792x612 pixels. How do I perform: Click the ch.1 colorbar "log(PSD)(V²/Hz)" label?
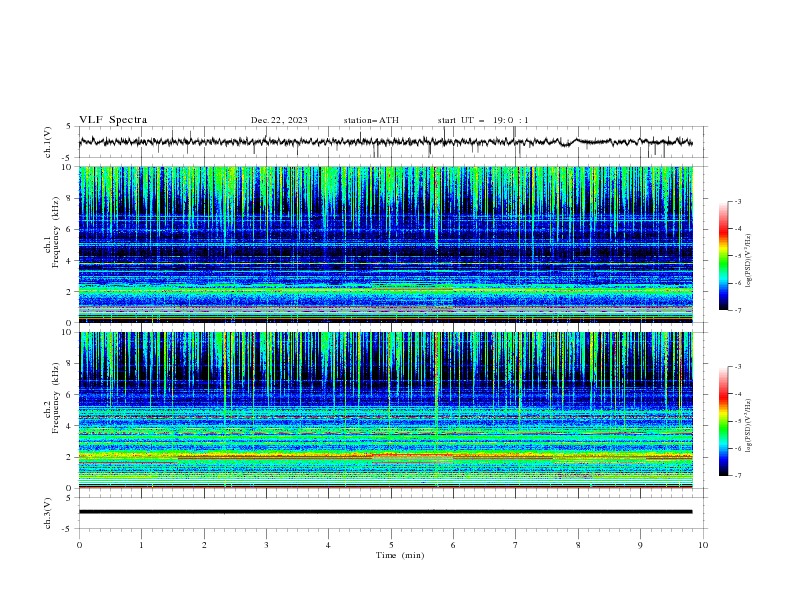(x=748, y=261)
